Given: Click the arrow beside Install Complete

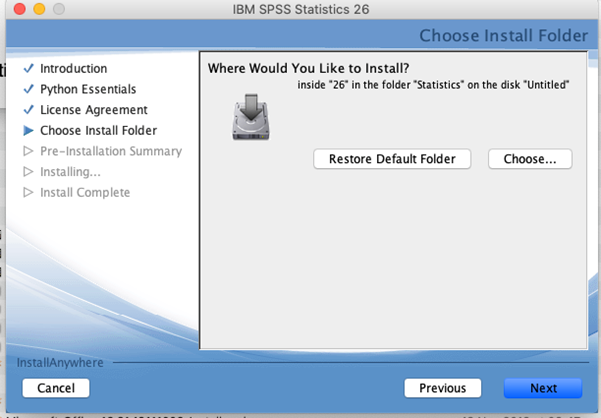Looking at the screenshot, I should point(28,192).
